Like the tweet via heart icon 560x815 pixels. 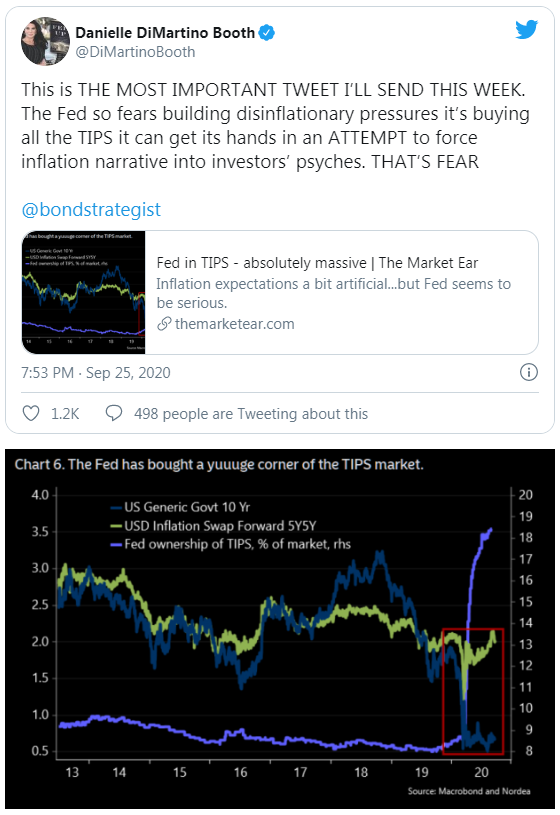coord(31,413)
